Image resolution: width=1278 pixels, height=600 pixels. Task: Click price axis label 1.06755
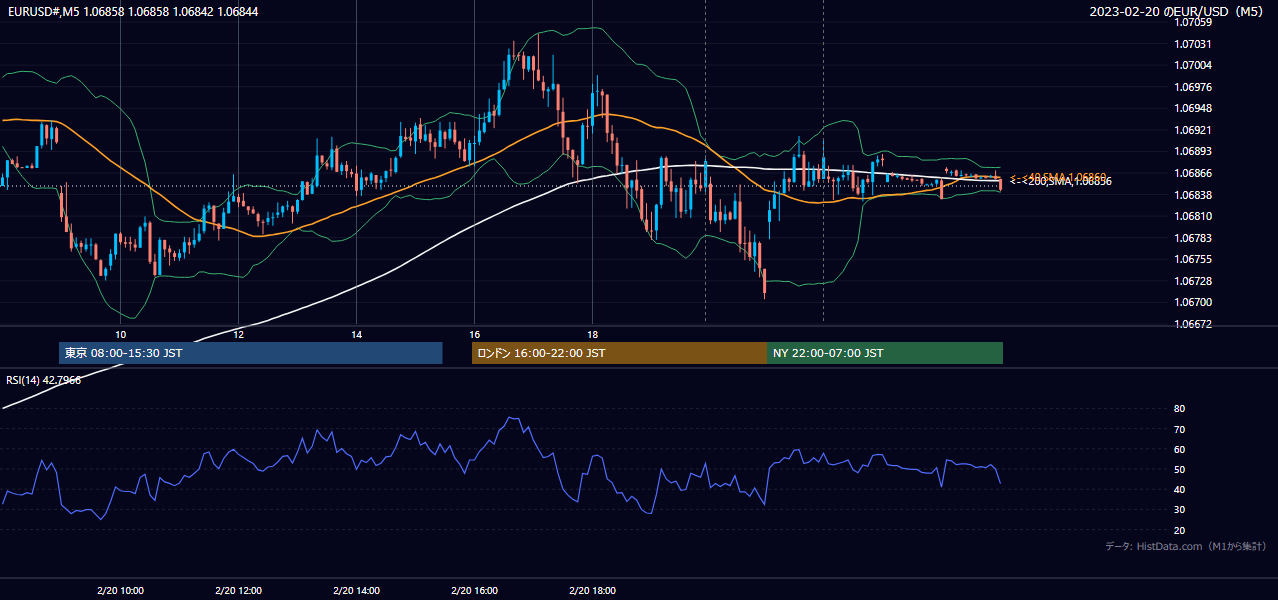pyautogui.click(x=1192, y=259)
